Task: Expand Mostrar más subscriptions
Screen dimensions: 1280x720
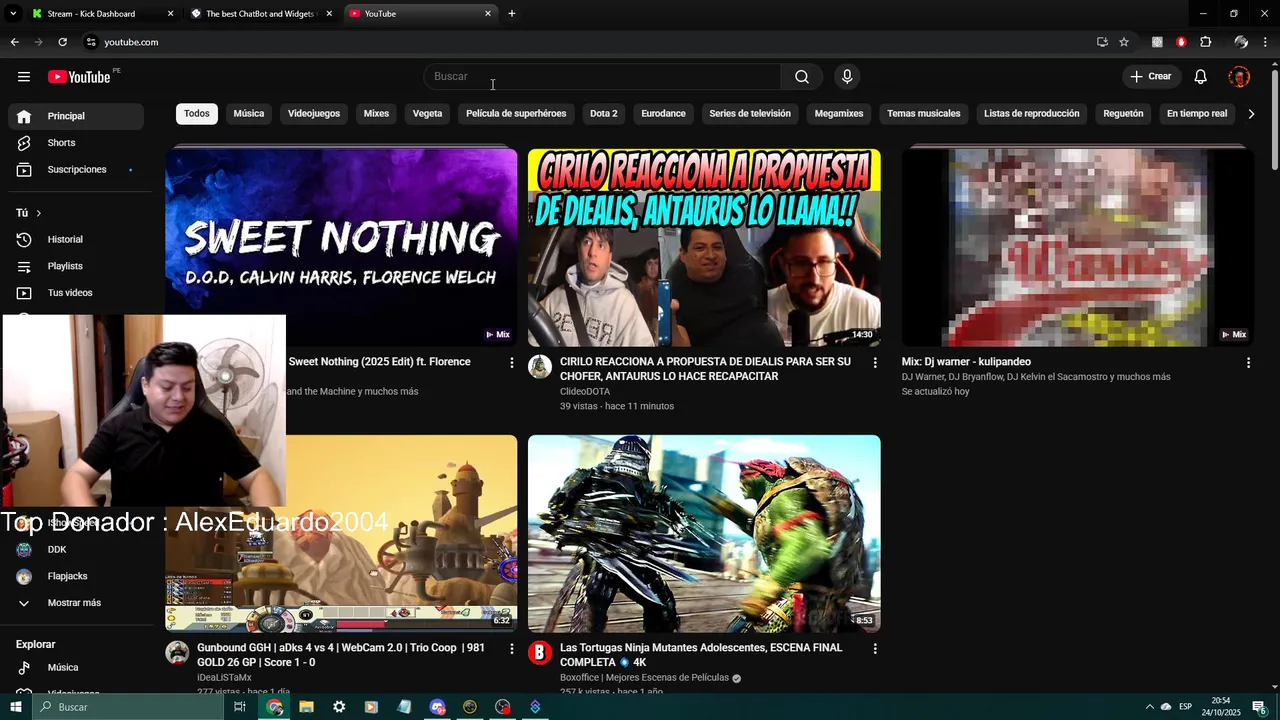Action: click(x=76, y=603)
